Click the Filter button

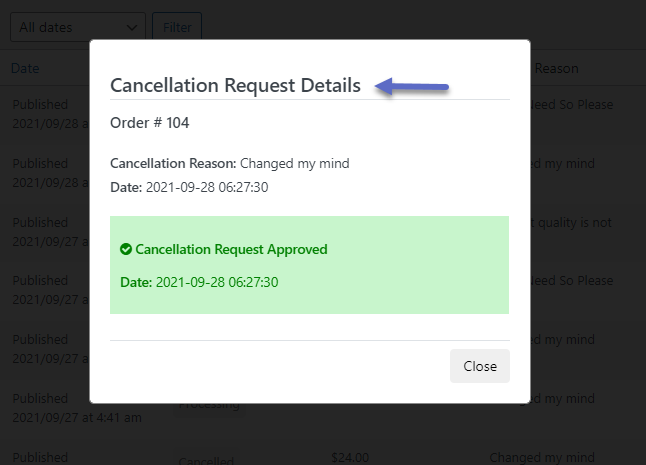pyautogui.click(x=177, y=27)
